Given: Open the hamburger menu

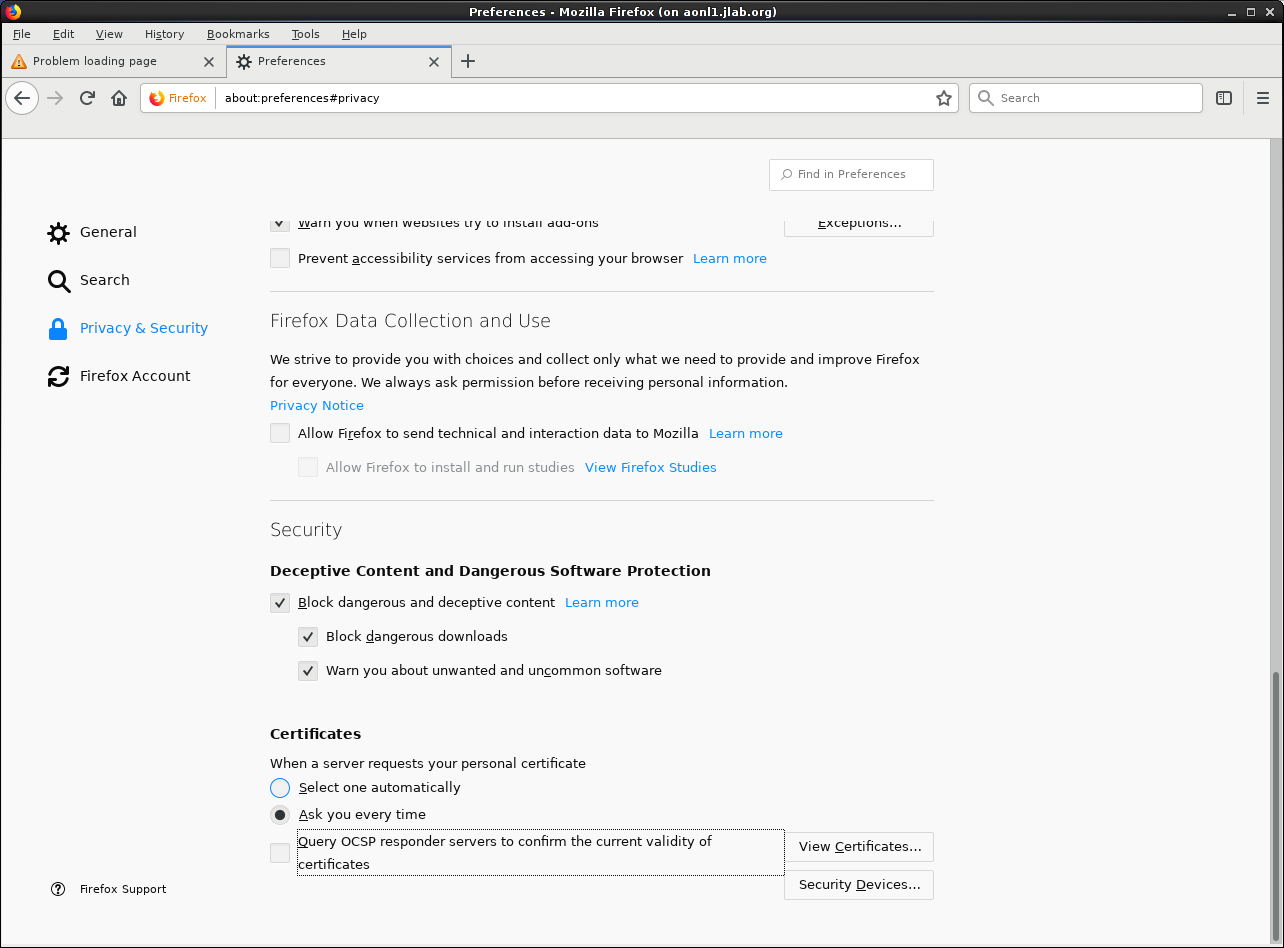Looking at the screenshot, I should pos(1262,98).
